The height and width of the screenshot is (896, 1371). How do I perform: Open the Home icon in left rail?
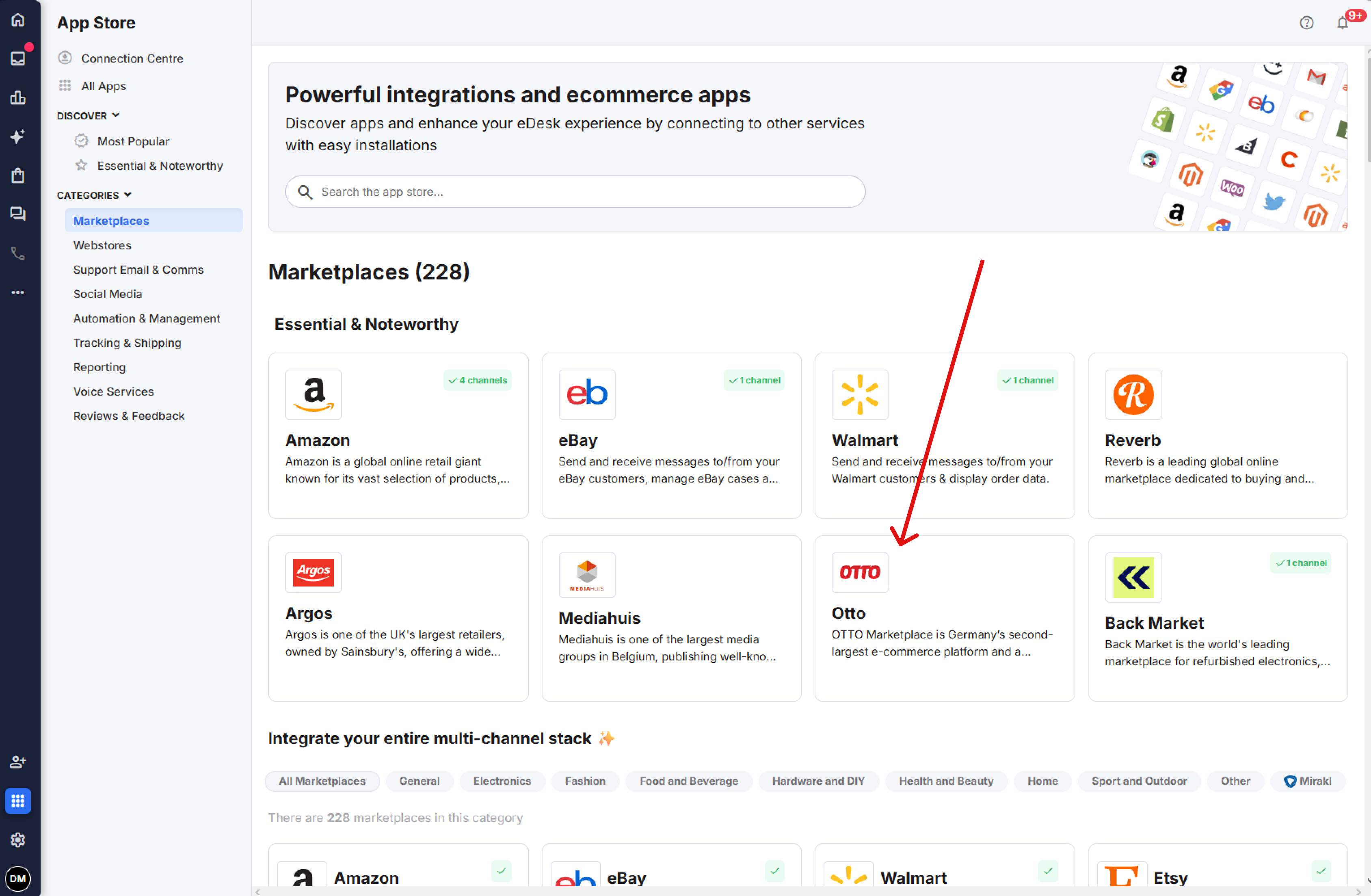click(x=18, y=20)
